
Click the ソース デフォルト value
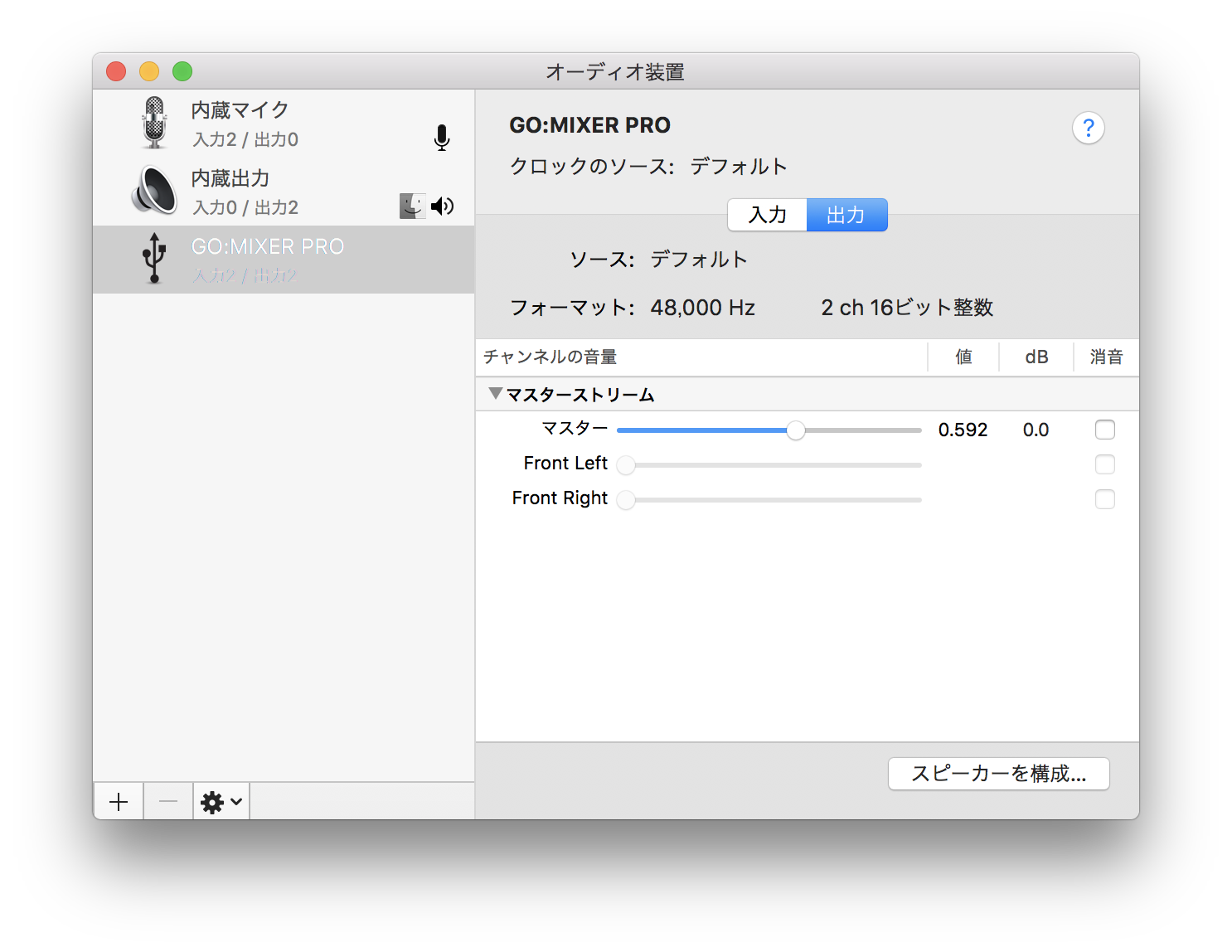[x=699, y=260]
